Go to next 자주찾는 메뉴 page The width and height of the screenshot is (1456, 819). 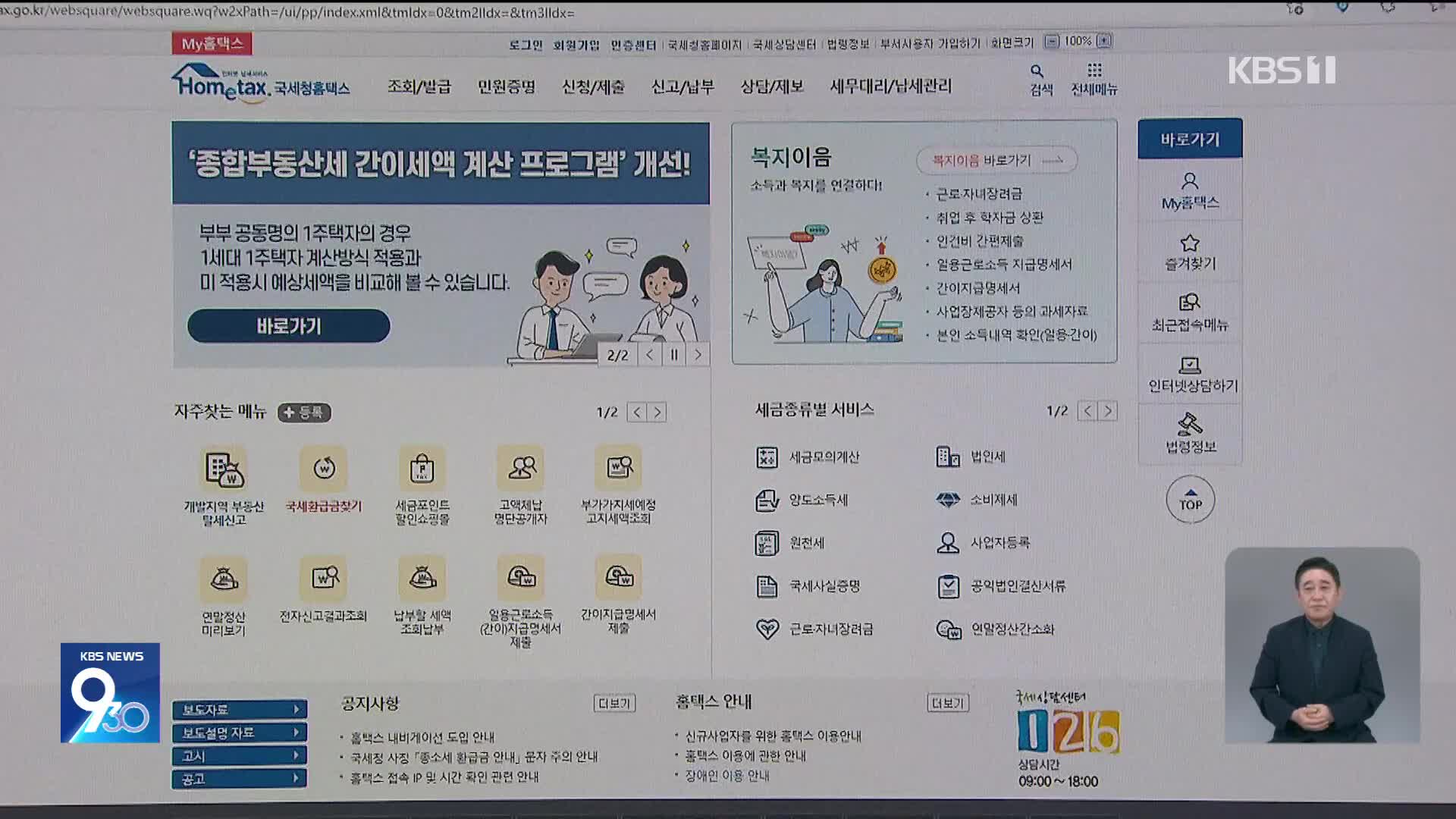657,413
